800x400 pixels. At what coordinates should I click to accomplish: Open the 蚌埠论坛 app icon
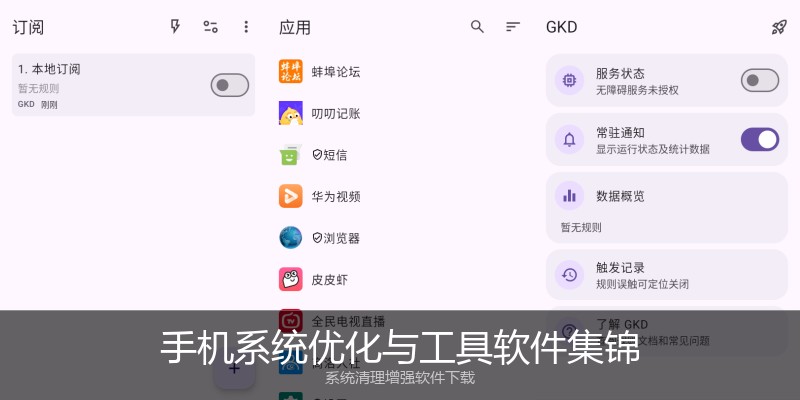pos(291,71)
